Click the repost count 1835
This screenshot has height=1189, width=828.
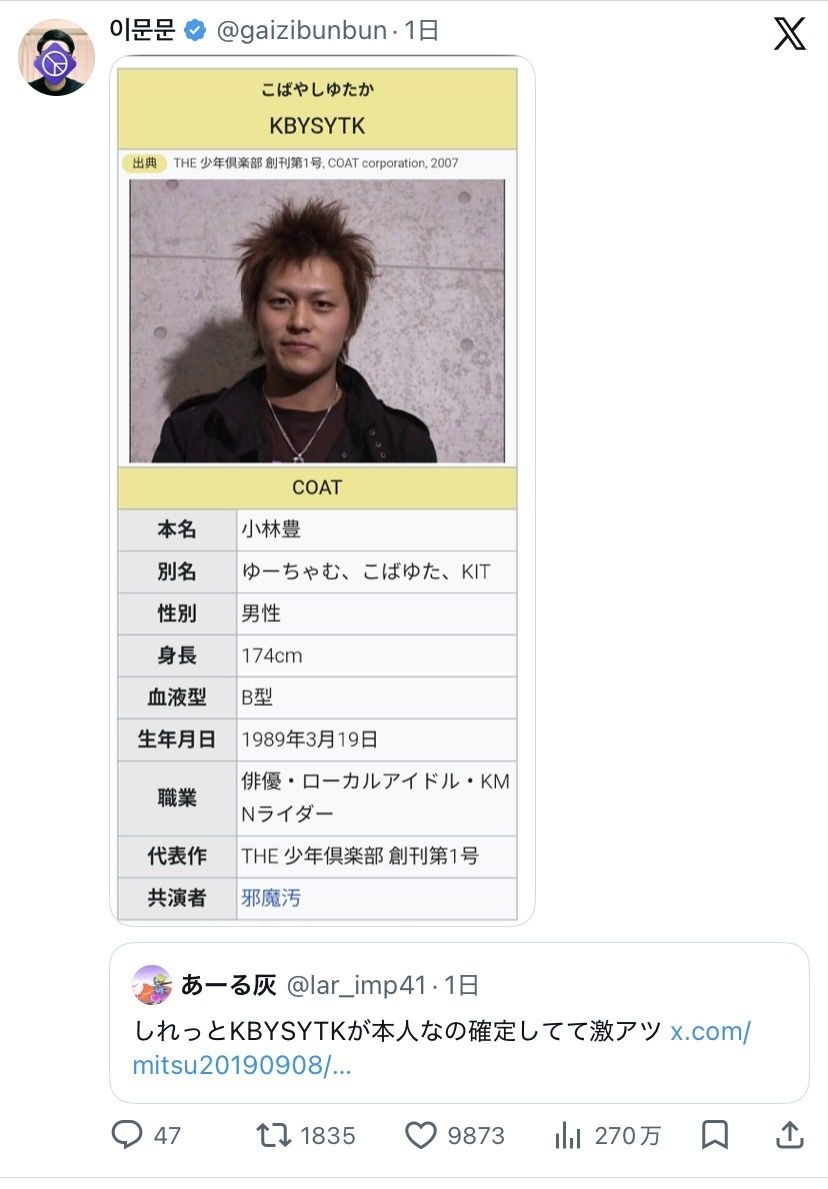pyautogui.click(x=328, y=1135)
